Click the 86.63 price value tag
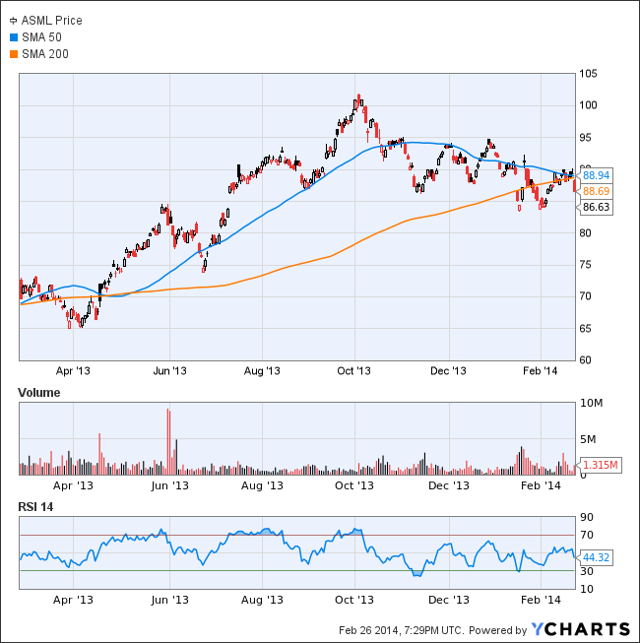640x643 pixels. coord(596,207)
